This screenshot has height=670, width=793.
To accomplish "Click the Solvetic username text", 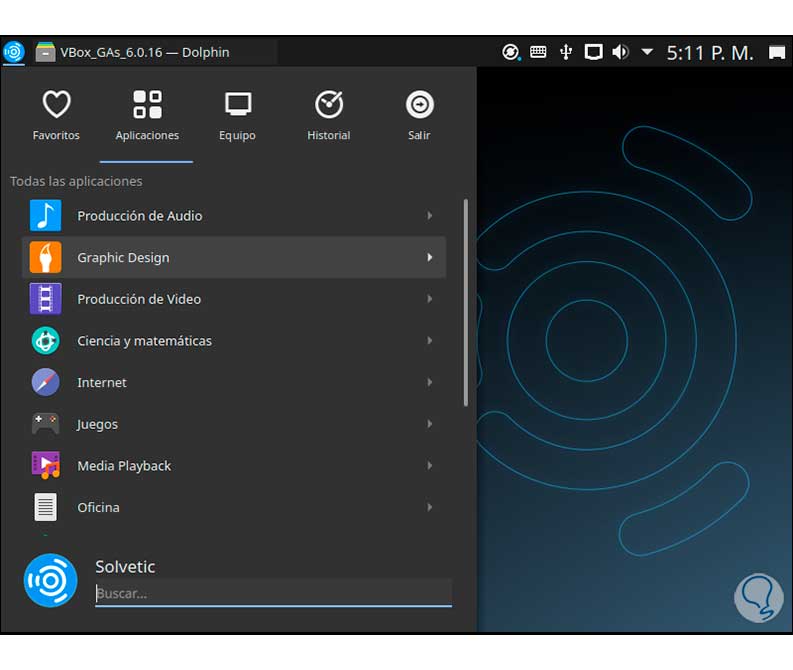I will [x=125, y=566].
